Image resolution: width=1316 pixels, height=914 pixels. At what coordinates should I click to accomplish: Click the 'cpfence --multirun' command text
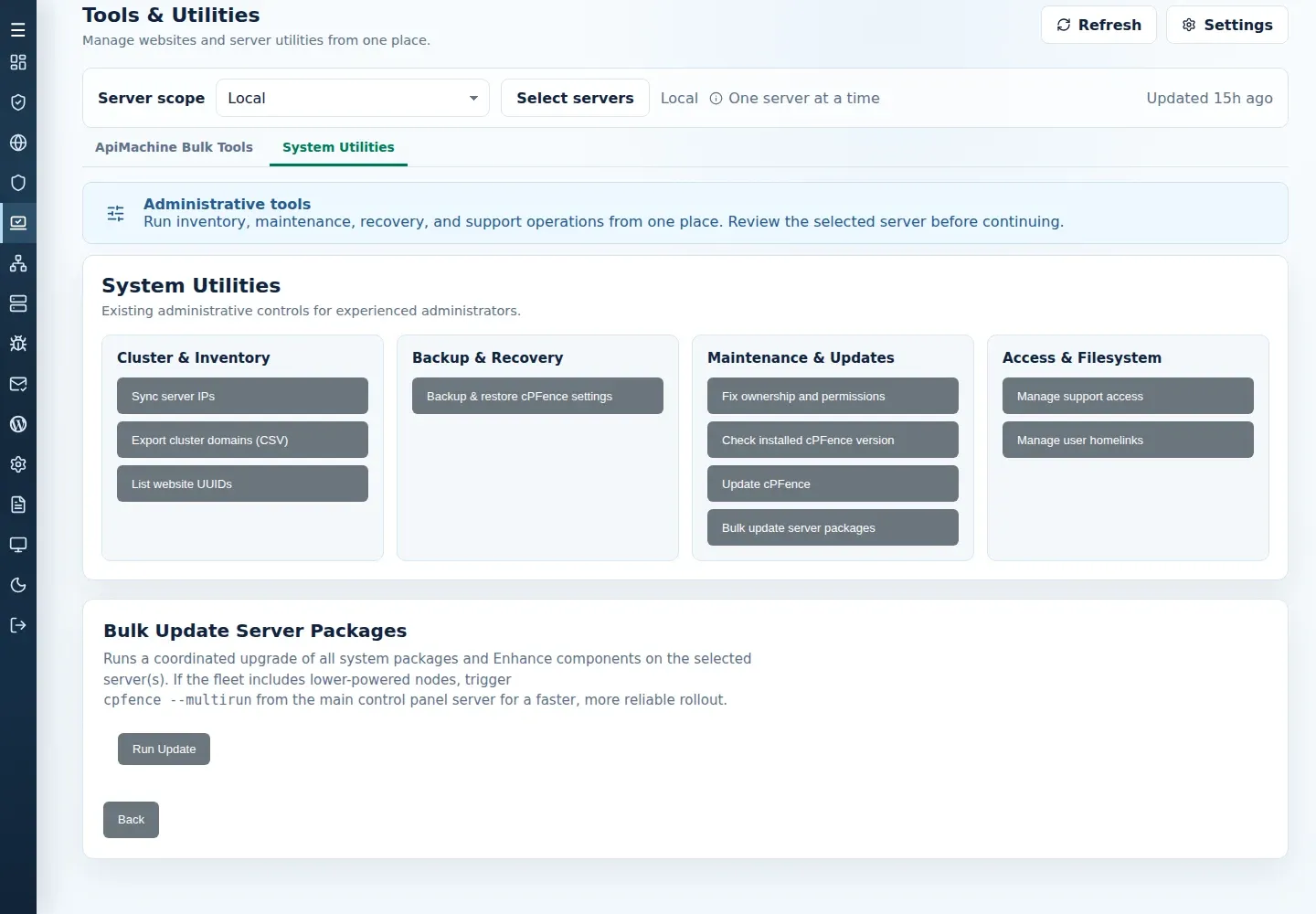[x=177, y=700]
